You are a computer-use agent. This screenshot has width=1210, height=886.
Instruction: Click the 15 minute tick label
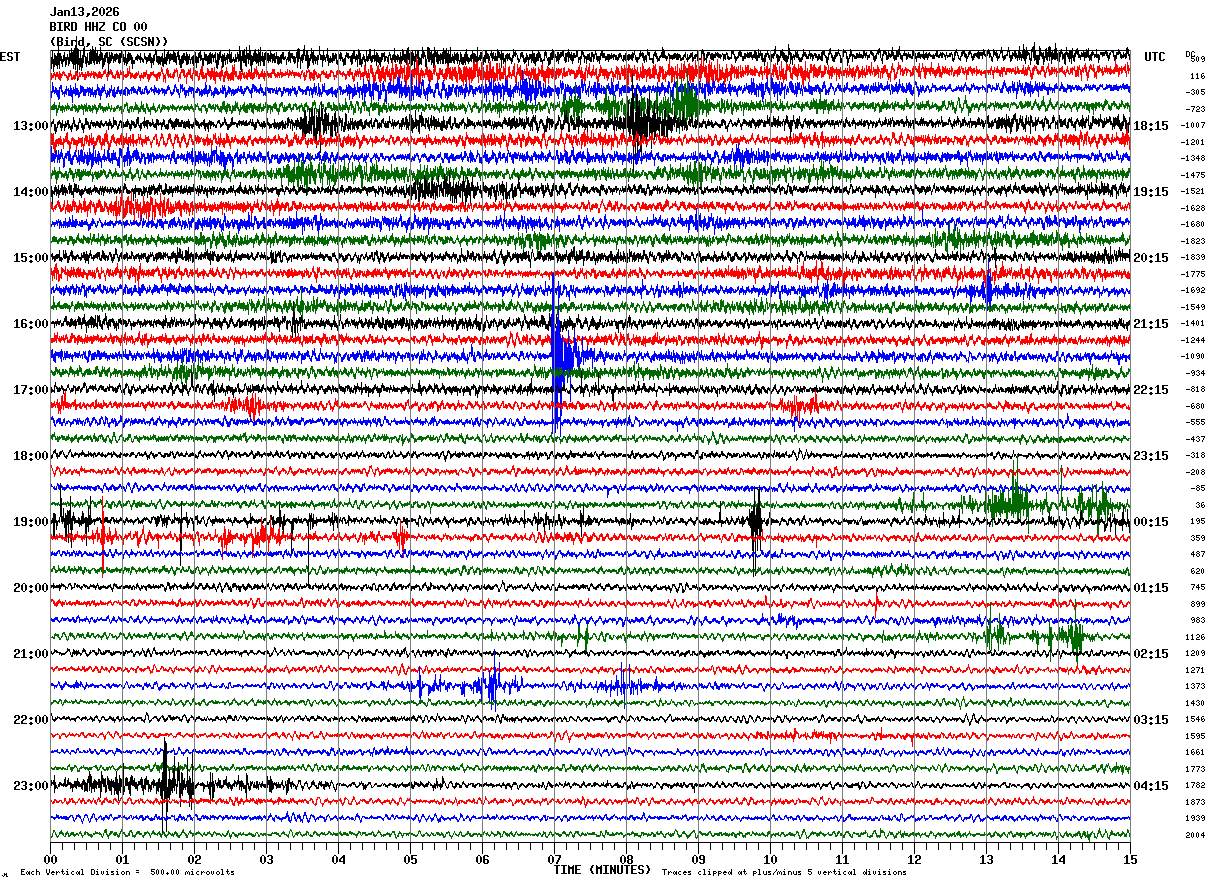(x=1130, y=859)
